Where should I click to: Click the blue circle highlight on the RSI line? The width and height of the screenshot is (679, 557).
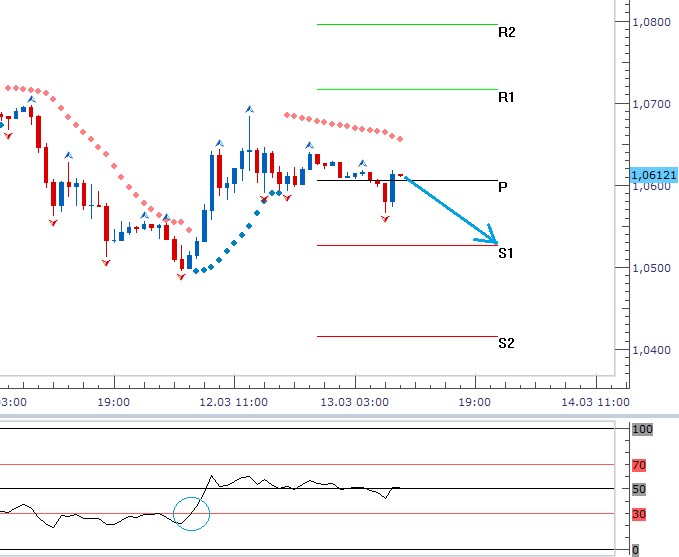(191, 511)
